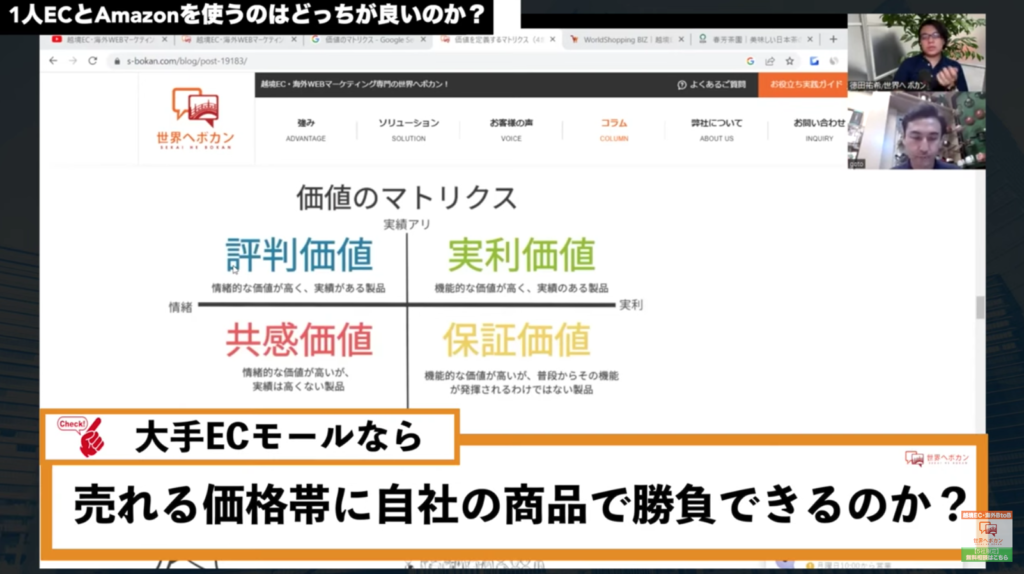Click the lower participant webcam thumbnail
This screenshot has width=1024, height=574.
(x=917, y=130)
